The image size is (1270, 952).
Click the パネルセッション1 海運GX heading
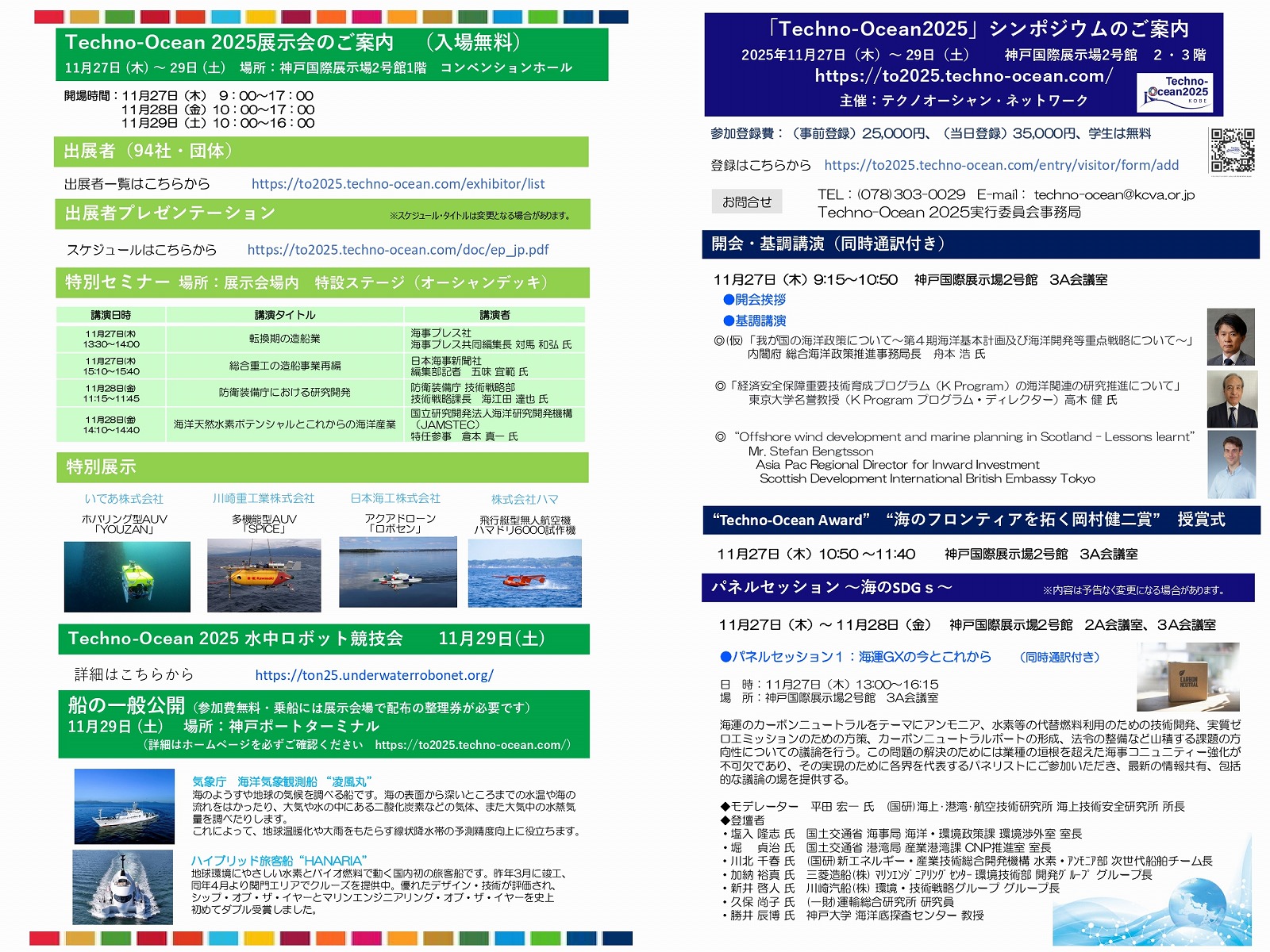(x=856, y=657)
